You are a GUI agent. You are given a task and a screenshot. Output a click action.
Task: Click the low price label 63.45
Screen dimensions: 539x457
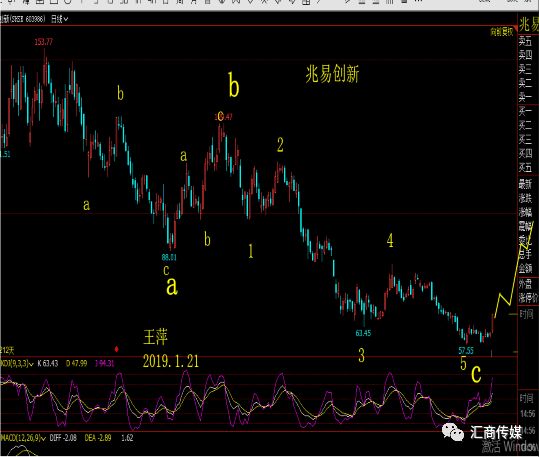[363, 333]
